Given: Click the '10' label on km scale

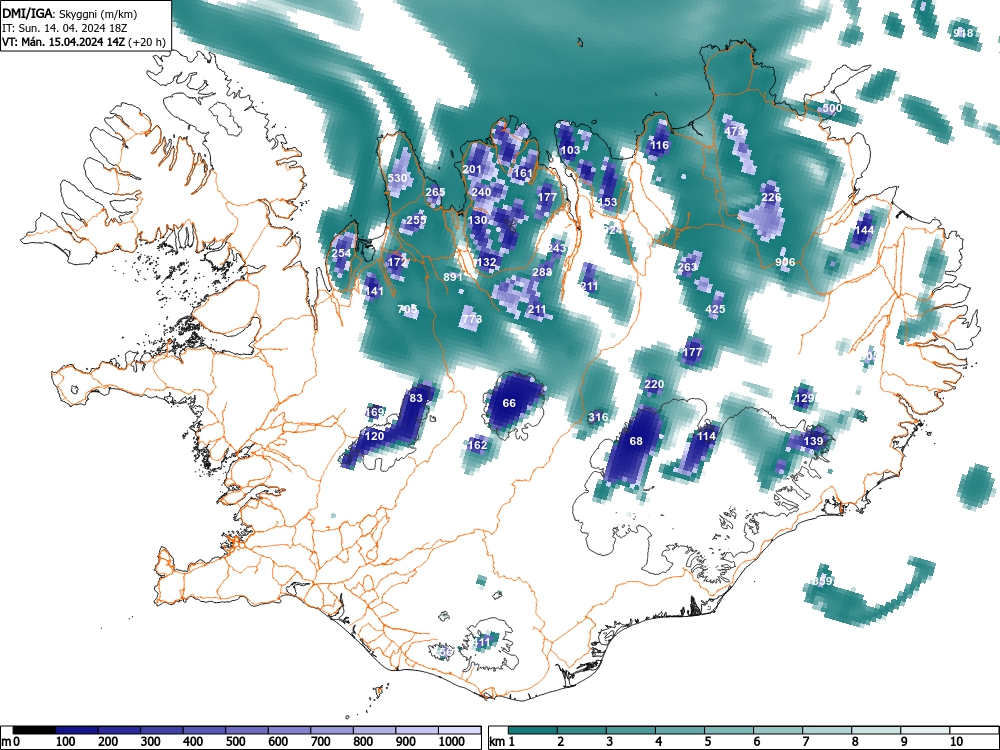Looking at the screenshot, I should pyautogui.click(x=956, y=742).
